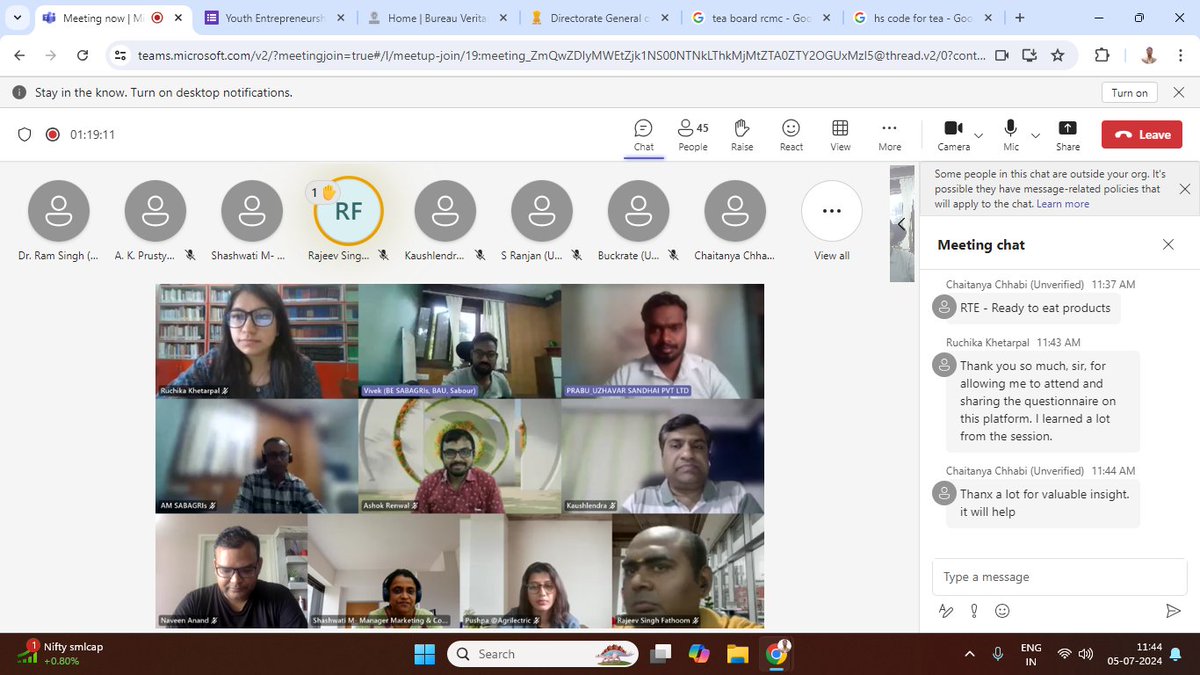Image resolution: width=1200 pixels, height=675 pixels.
Task: Click camera permission icon in address bar
Action: [1002, 56]
